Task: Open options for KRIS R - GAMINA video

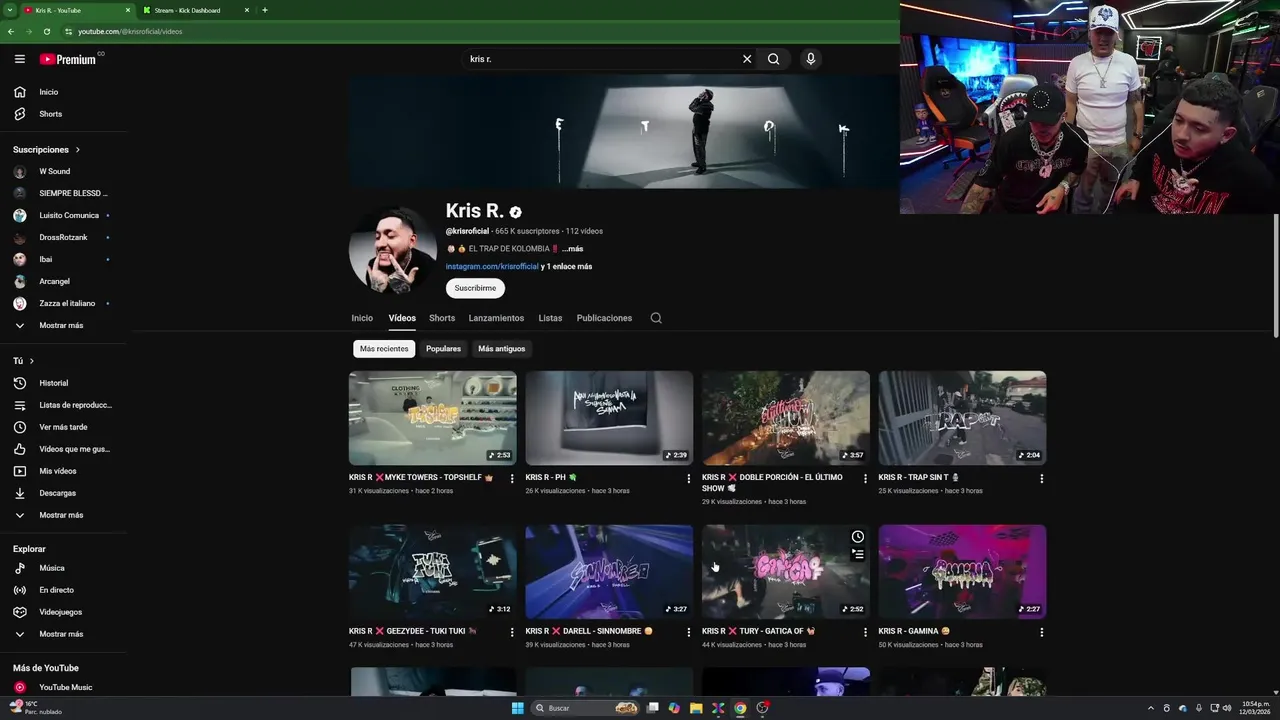Action: pyautogui.click(x=1041, y=632)
